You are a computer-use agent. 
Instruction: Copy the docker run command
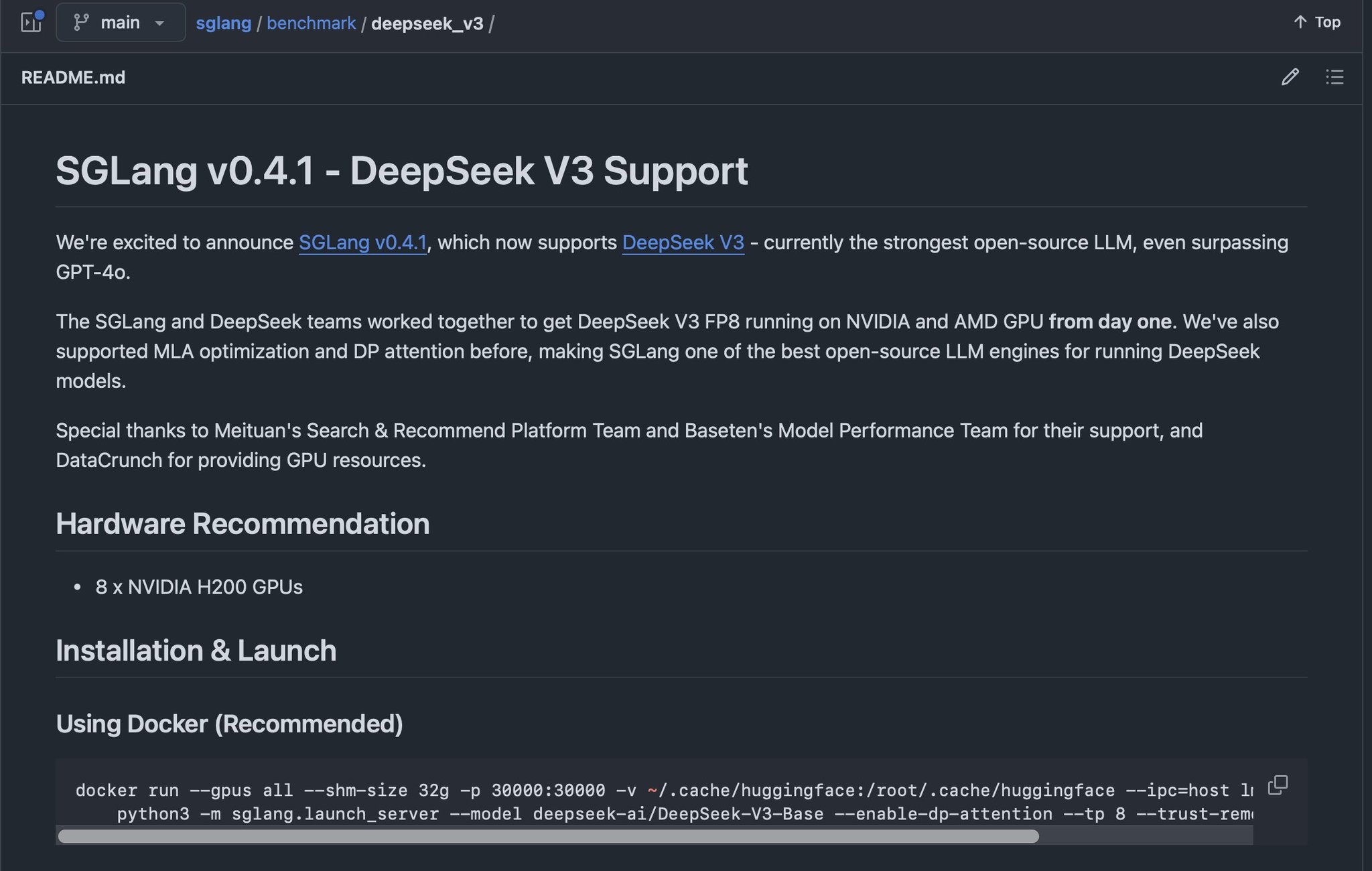tap(1278, 785)
